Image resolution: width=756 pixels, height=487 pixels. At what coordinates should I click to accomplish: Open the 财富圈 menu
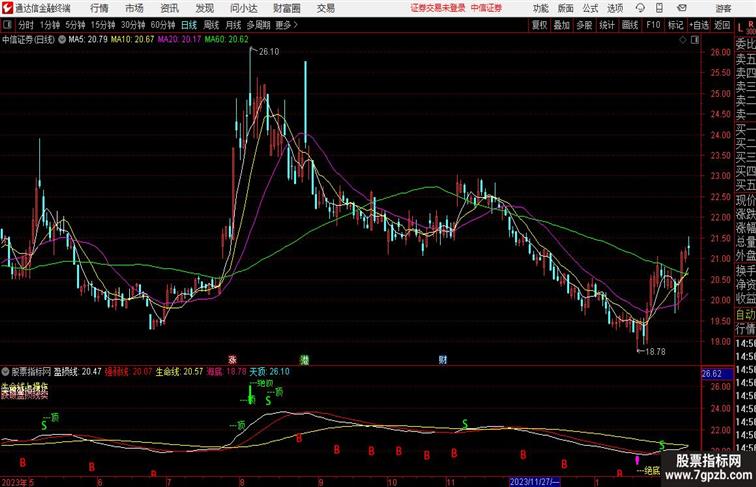coord(286,8)
